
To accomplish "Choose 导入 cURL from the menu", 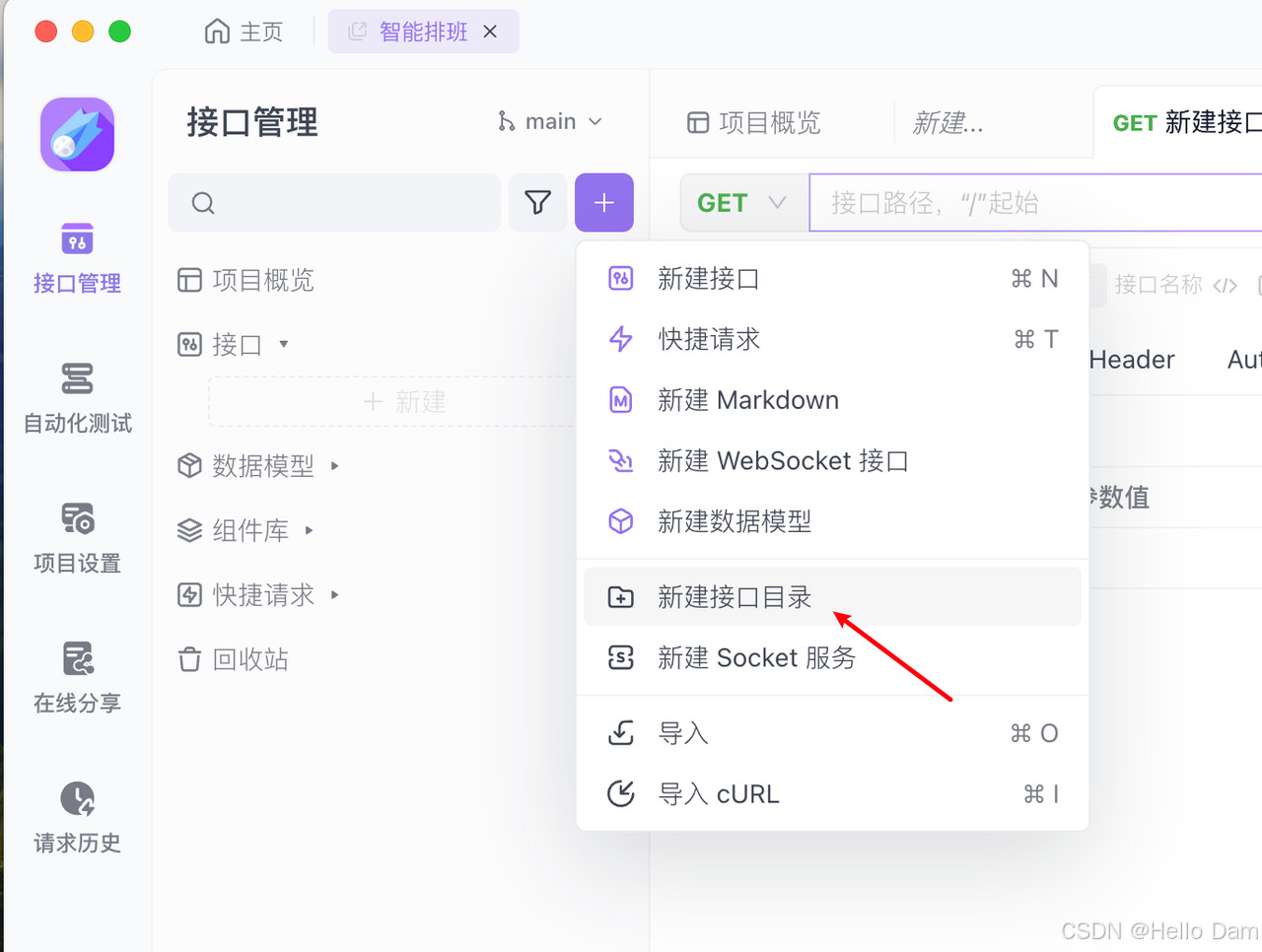I will click(x=832, y=793).
